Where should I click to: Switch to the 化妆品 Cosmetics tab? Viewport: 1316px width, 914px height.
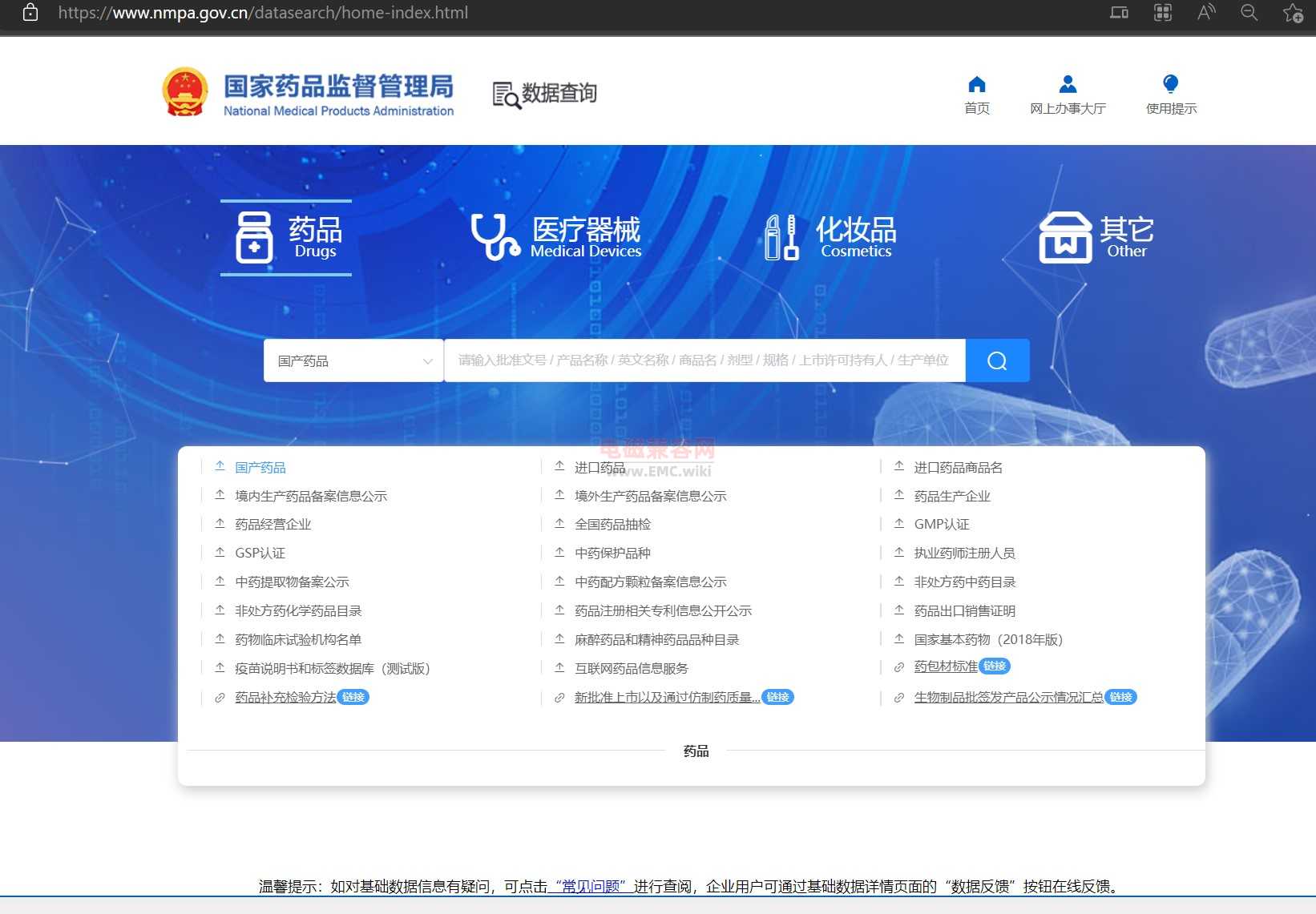click(830, 237)
